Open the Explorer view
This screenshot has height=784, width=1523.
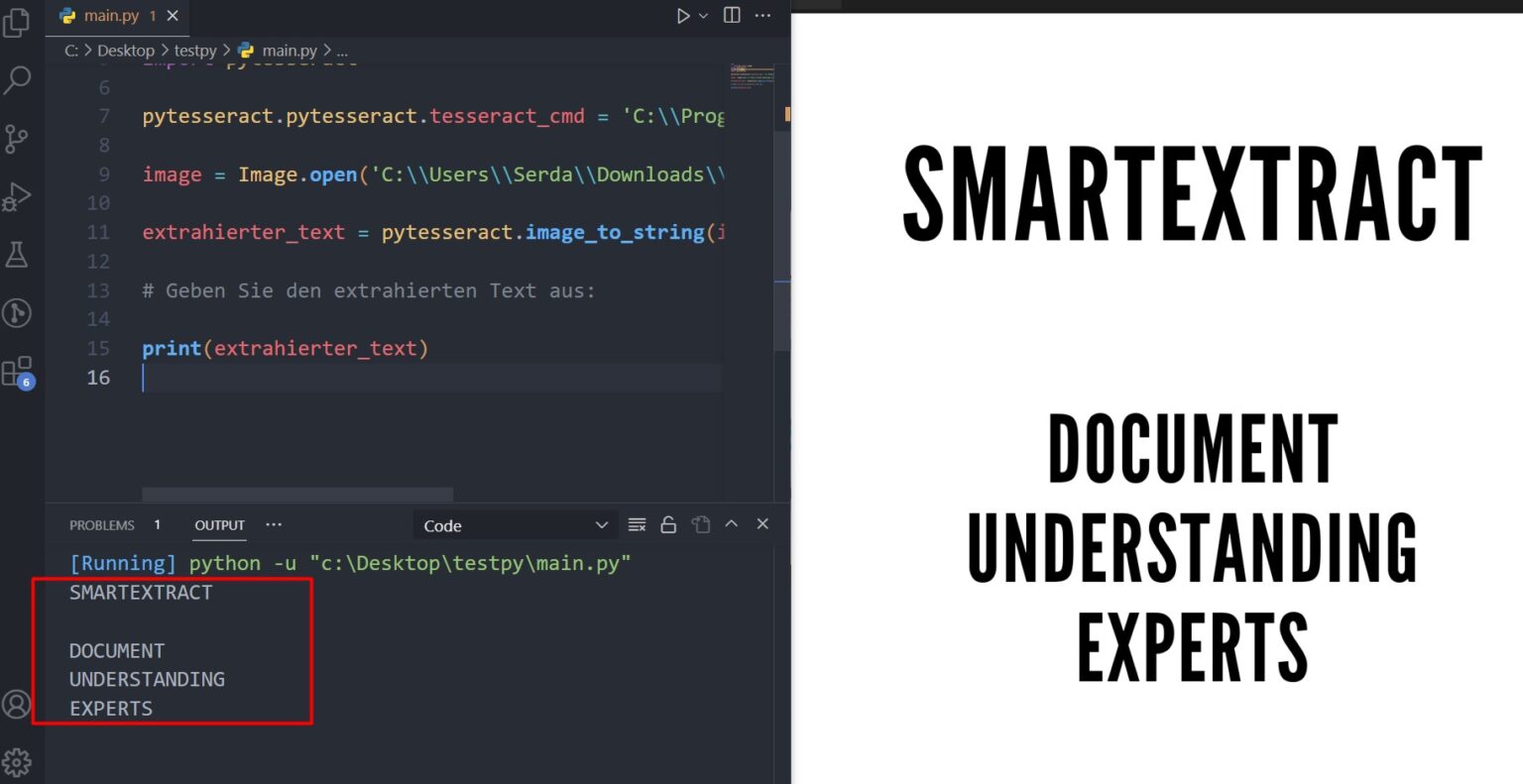(x=16, y=23)
